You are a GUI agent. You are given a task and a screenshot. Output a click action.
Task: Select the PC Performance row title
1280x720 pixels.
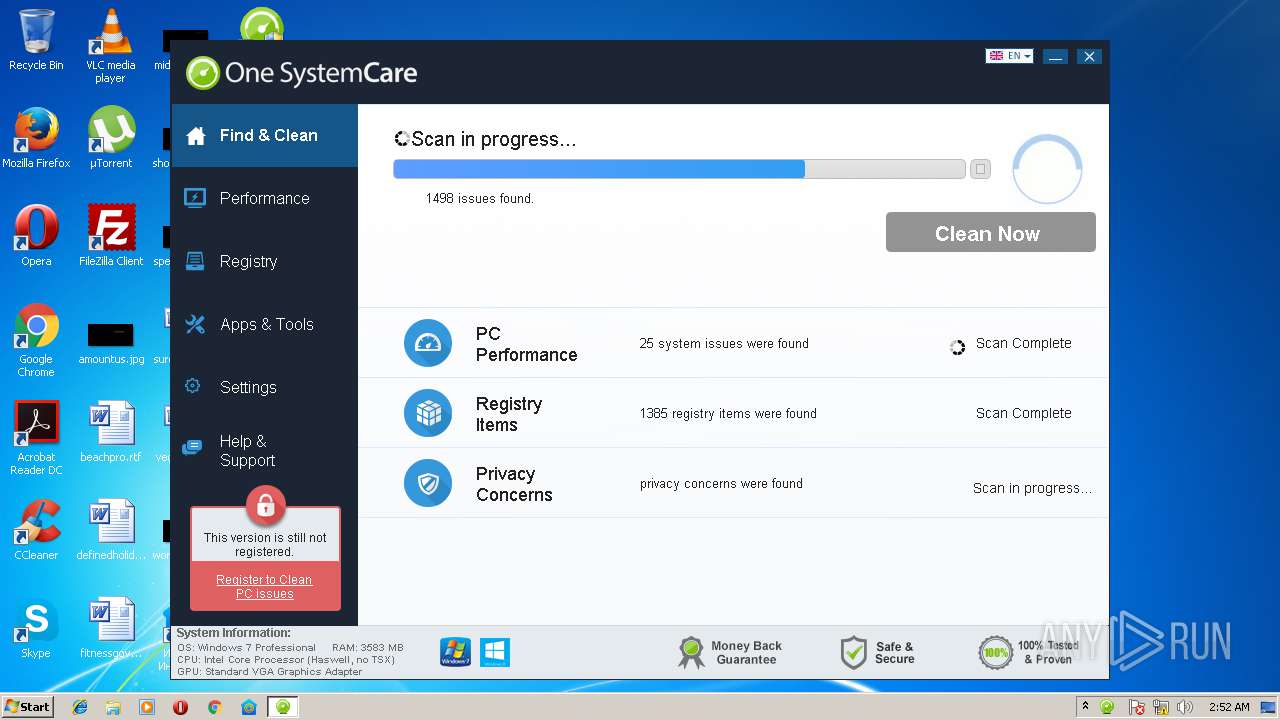click(526, 344)
